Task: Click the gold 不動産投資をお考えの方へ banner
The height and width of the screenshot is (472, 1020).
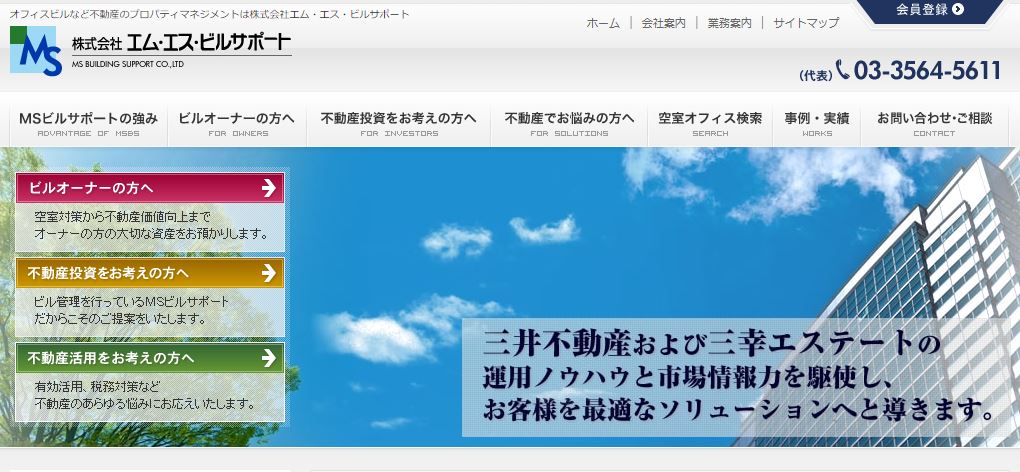Action: (x=150, y=273)
